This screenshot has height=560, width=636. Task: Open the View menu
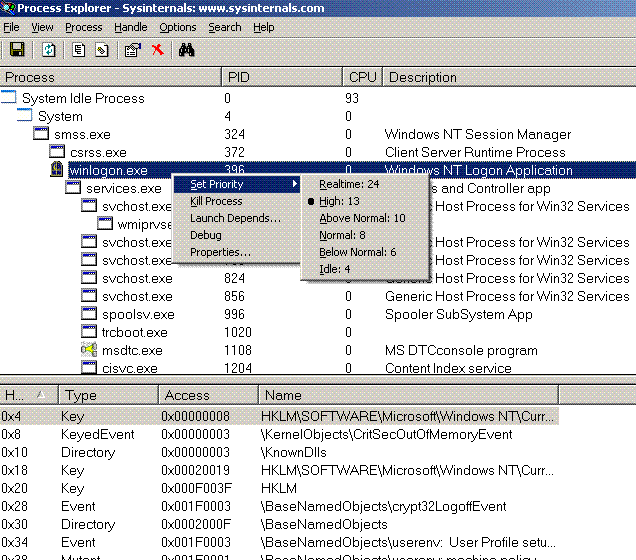(x=42, y=27)
